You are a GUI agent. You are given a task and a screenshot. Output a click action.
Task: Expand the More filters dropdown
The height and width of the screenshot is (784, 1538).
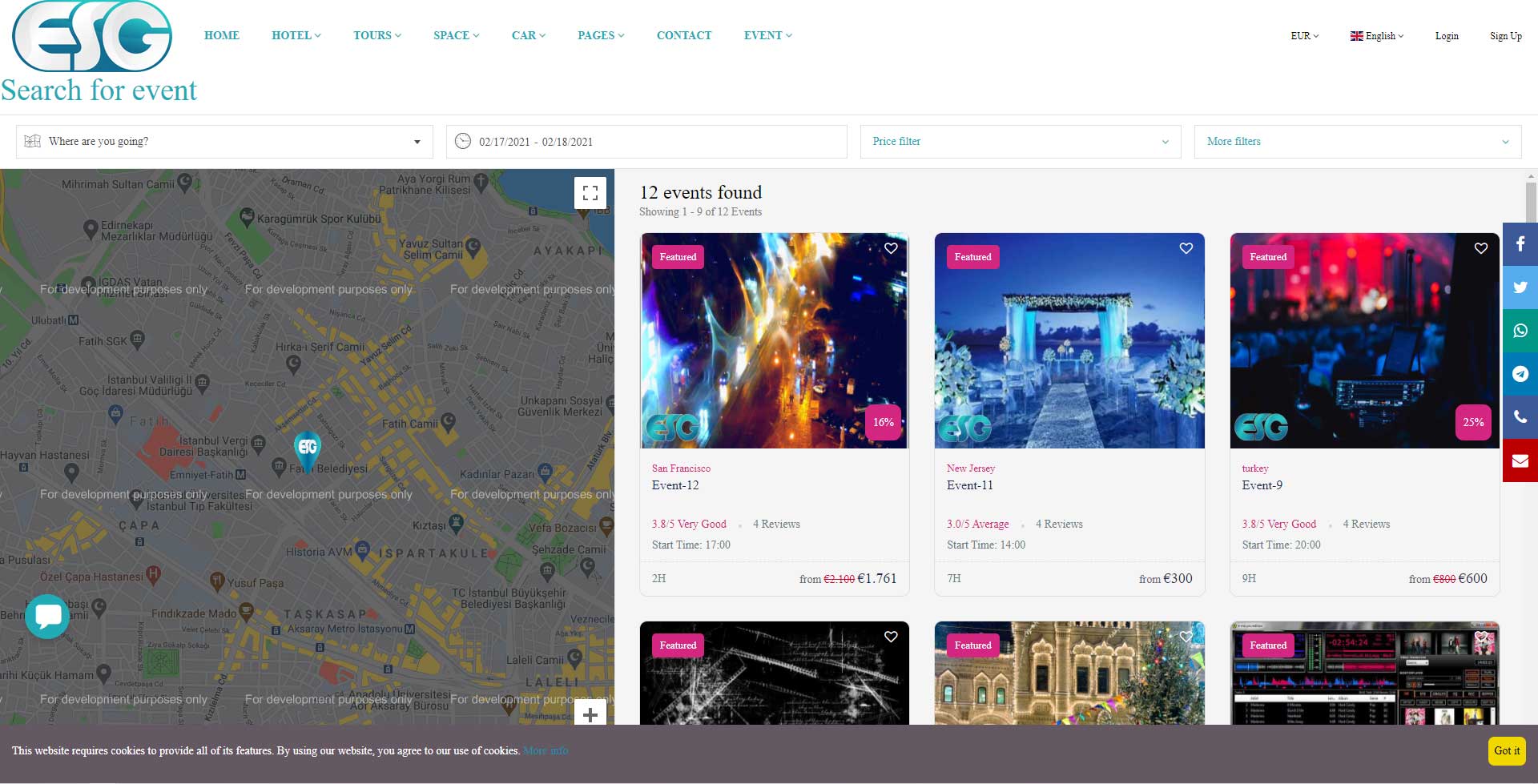click(x=1357, y=142)
